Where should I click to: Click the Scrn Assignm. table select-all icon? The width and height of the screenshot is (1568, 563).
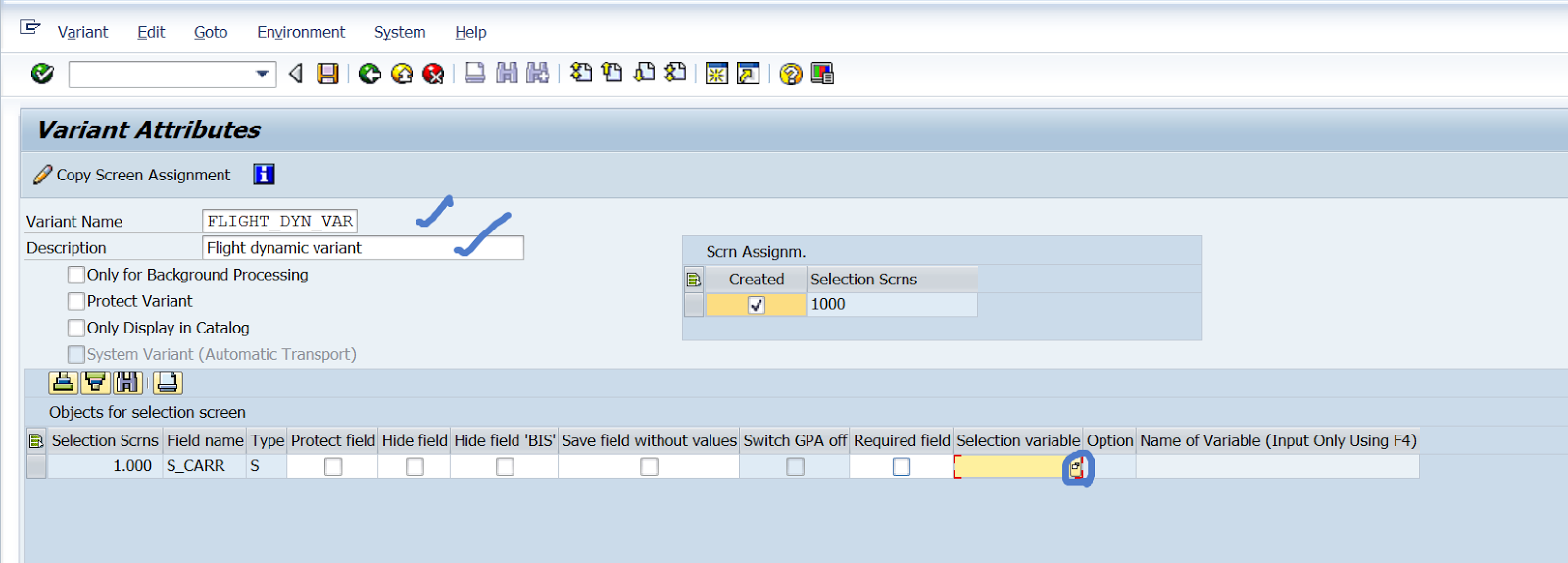694,280
